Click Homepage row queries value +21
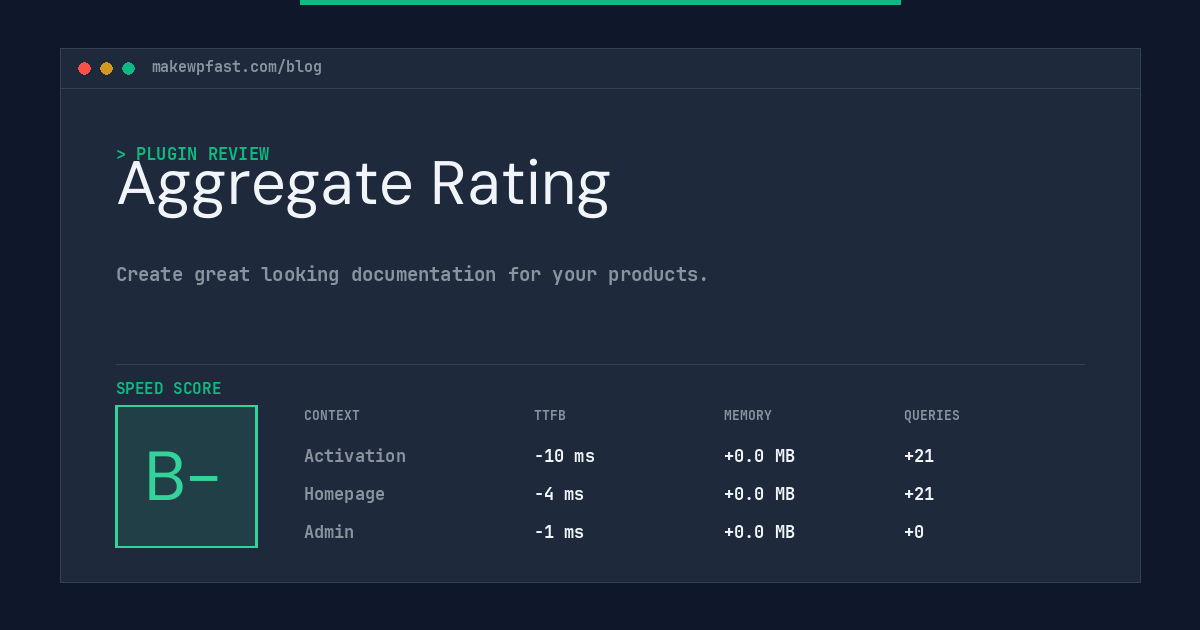Screen dimensions: 1200x630 (919, 494)
